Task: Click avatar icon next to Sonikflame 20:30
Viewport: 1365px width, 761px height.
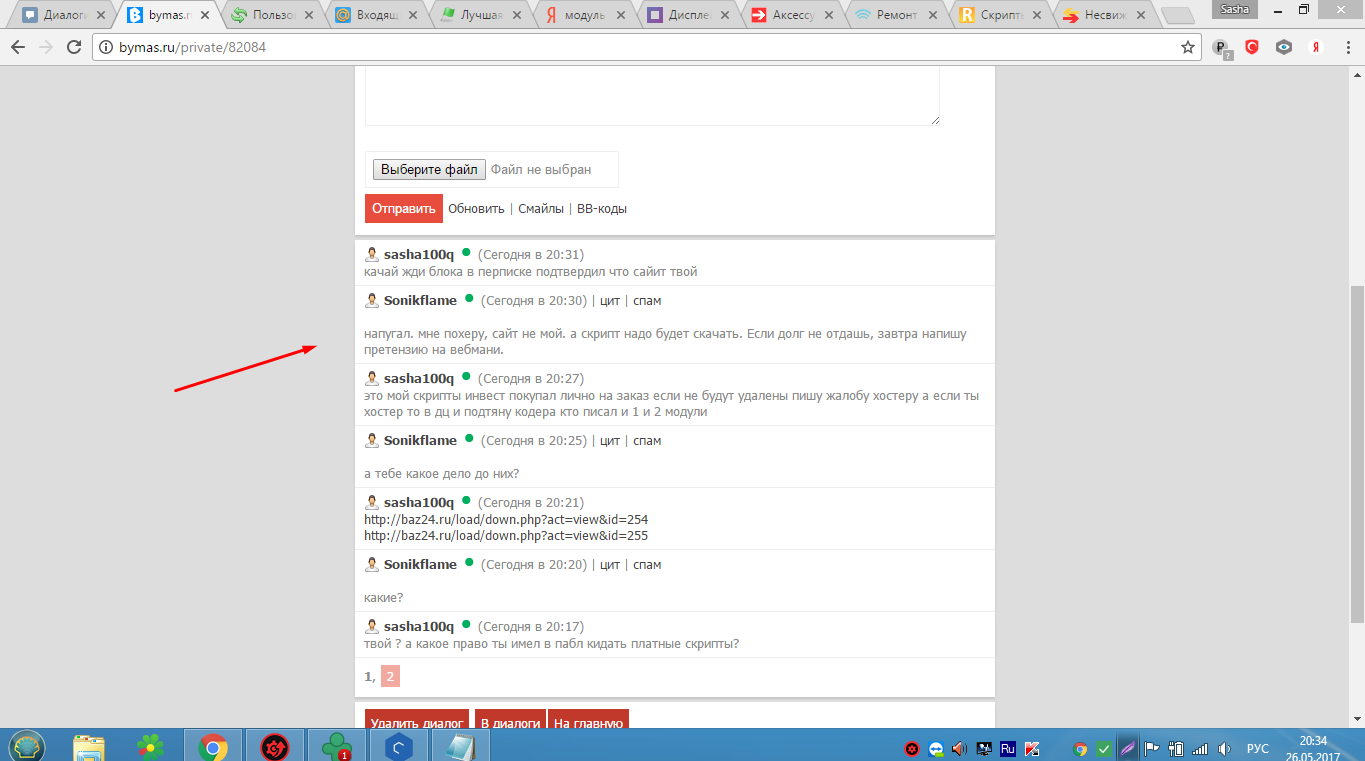Action: click(x=371, y=301)
